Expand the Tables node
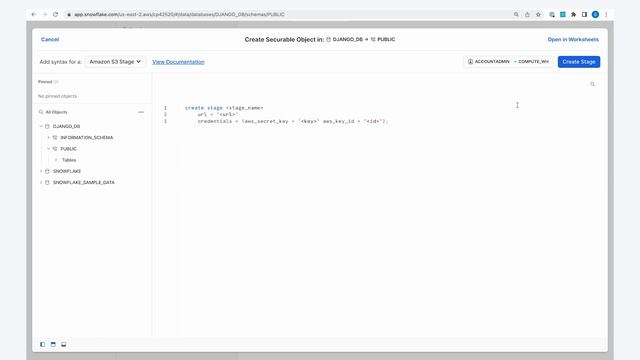The width and height of the screenshot is (640, 360). coord(56,160)
